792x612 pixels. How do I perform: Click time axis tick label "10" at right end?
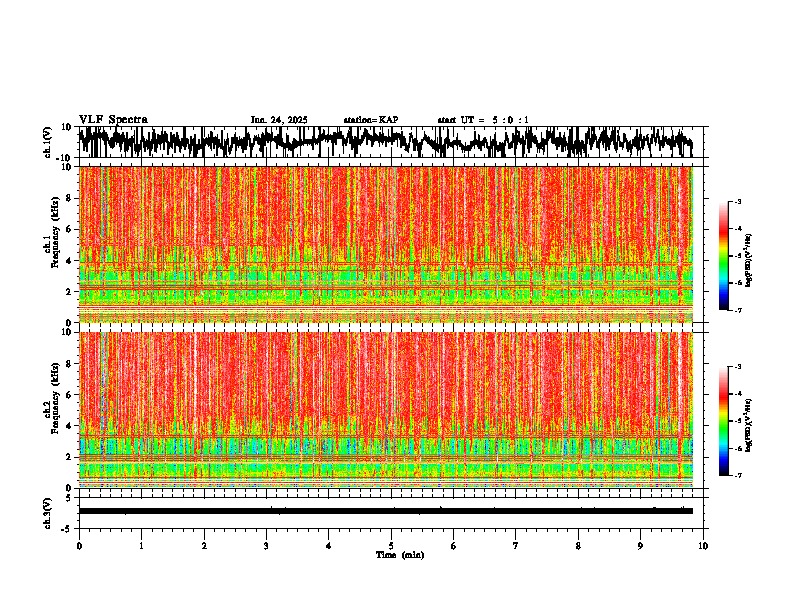coord(703,546)
